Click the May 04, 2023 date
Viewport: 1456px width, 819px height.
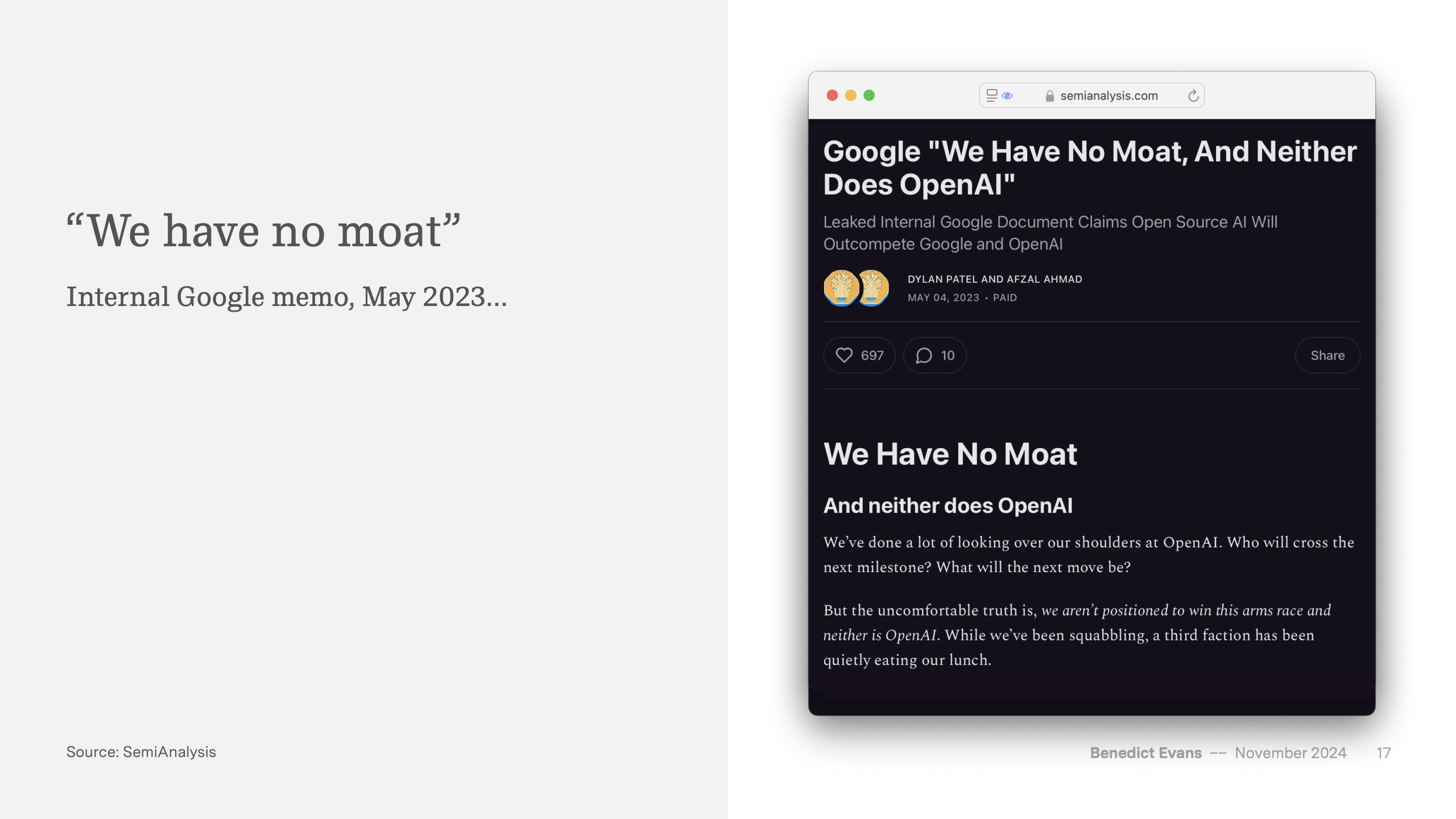click(943, 298)
